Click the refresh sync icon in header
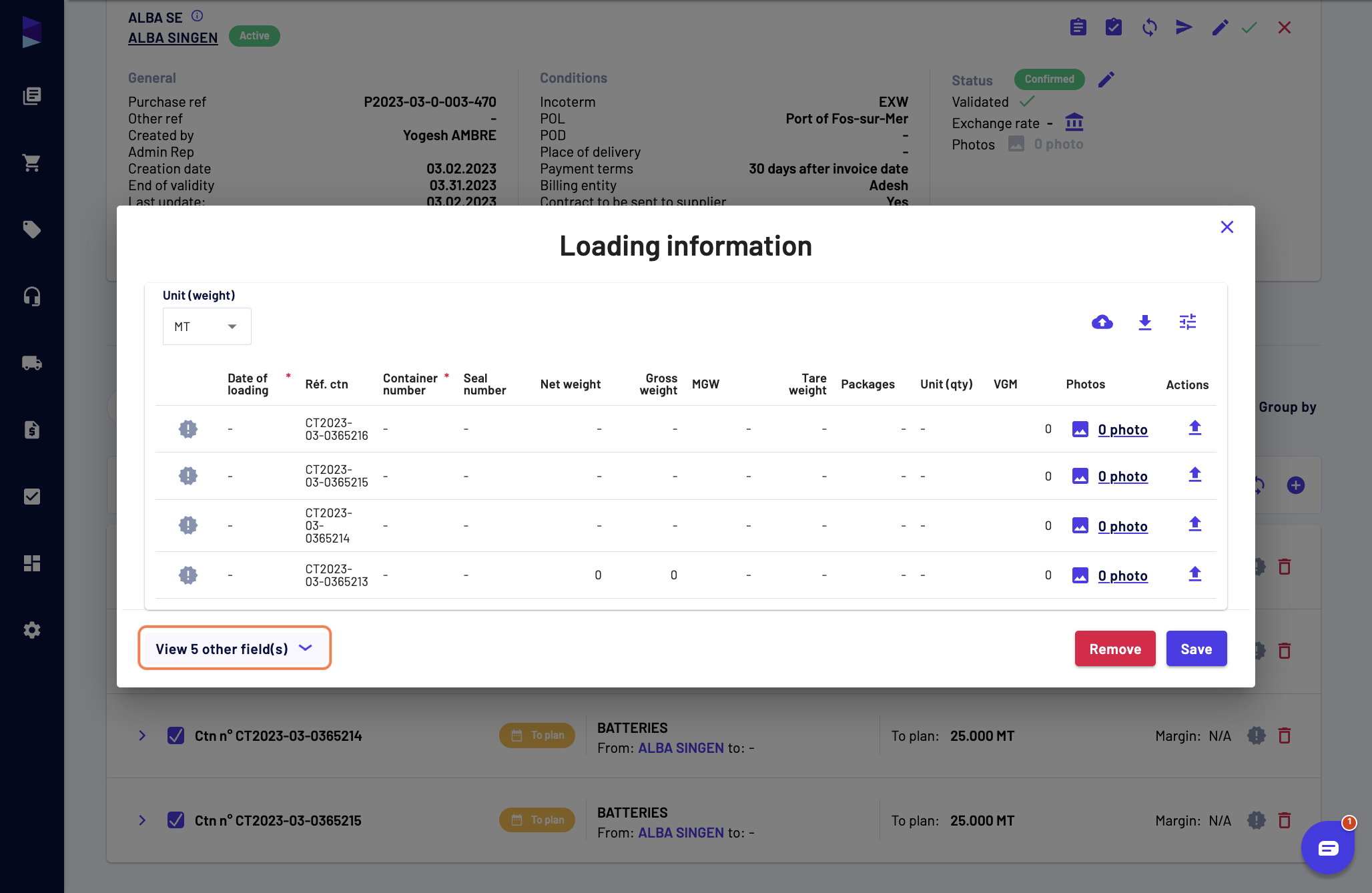The width and height of the screenshot is (1372, 893). (x=1149, y=27)
